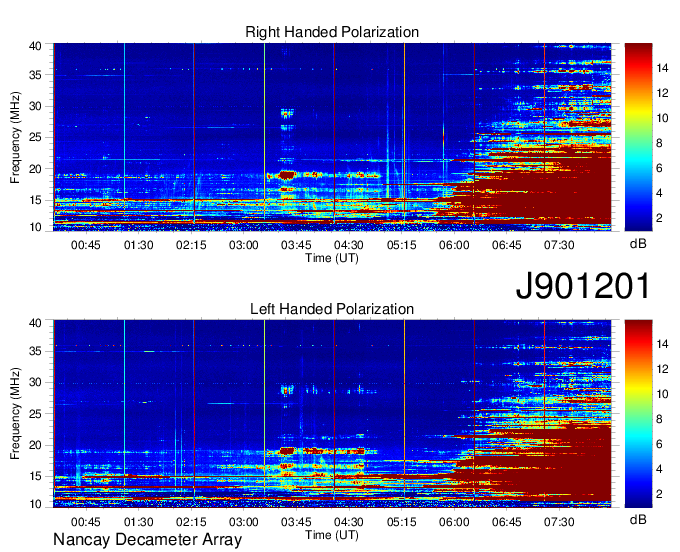Click the 8 dB tick on Right Handed colorbar
680x552 pixels.
(x=660, y=143)
